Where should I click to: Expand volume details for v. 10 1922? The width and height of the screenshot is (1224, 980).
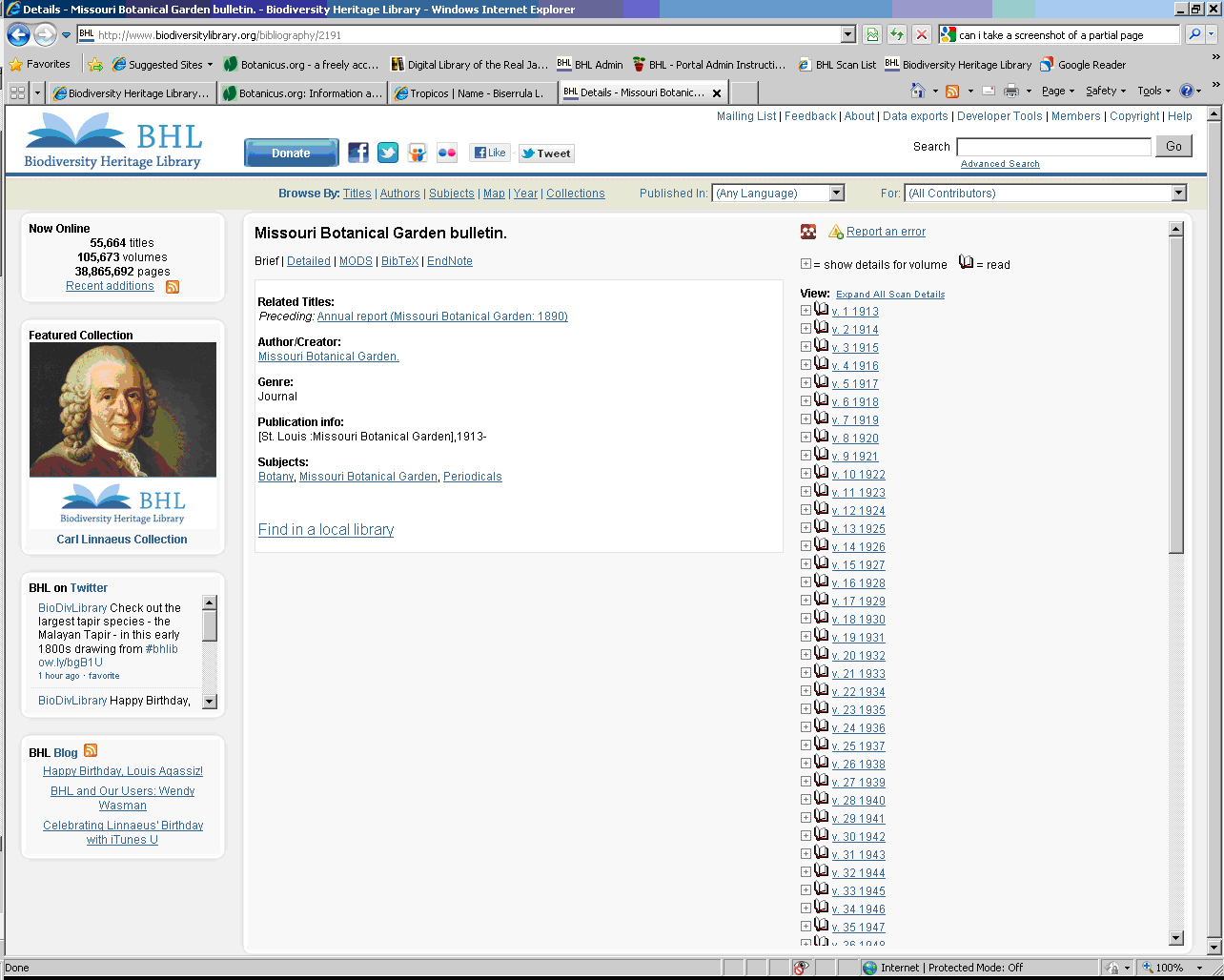pyautogui.click(x=806, y=474)
